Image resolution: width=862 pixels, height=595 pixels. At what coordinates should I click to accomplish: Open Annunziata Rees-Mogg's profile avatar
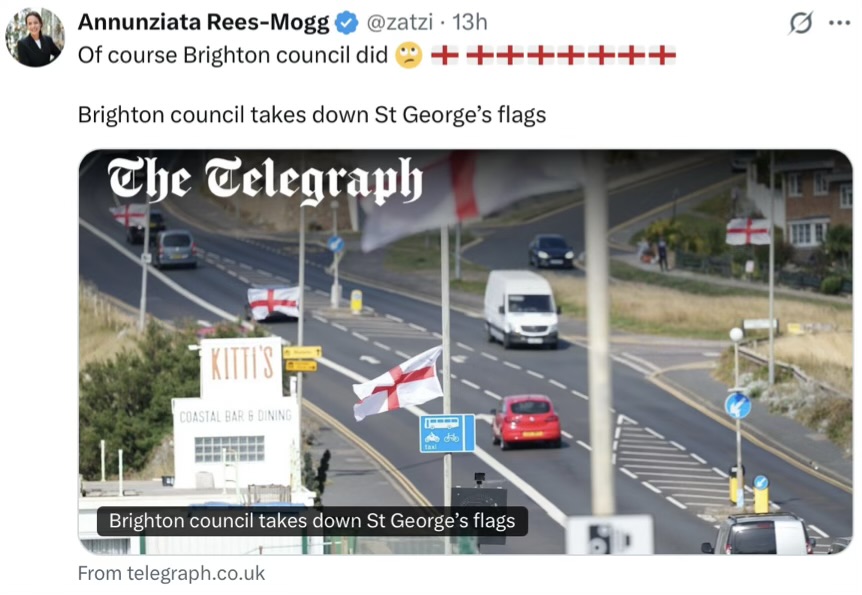[35, 37]
